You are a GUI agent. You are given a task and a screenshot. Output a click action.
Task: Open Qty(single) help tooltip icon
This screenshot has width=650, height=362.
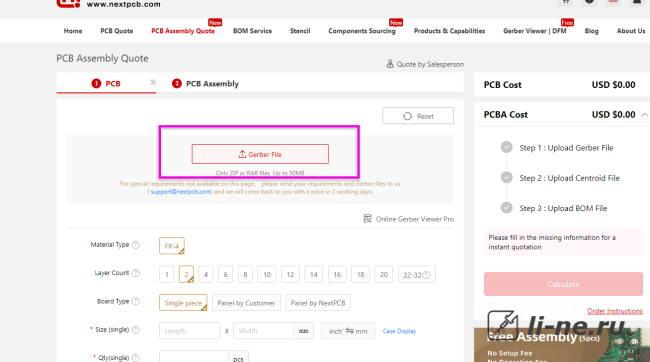[136, 357]
